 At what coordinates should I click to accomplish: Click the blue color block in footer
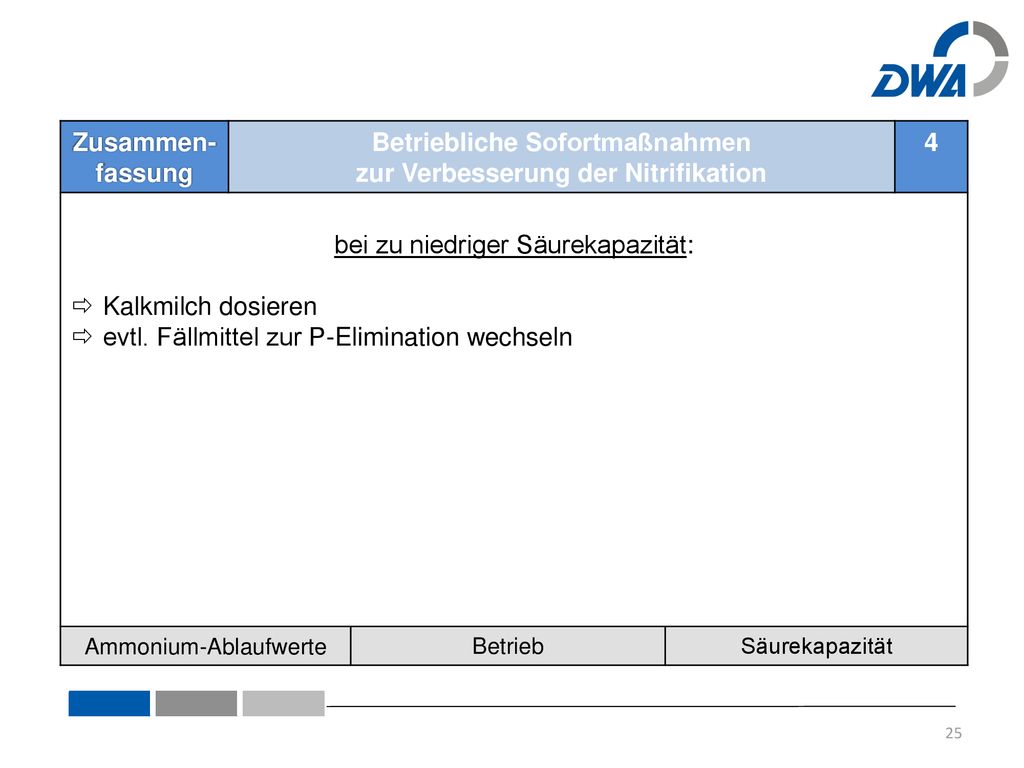tap(109, 703)
